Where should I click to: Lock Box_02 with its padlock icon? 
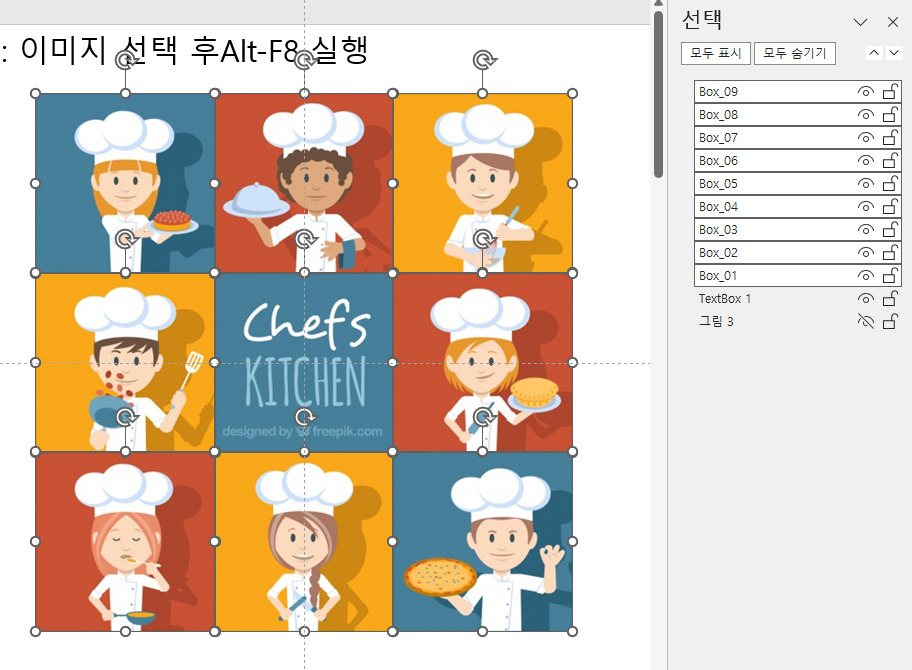pos(890,252)
